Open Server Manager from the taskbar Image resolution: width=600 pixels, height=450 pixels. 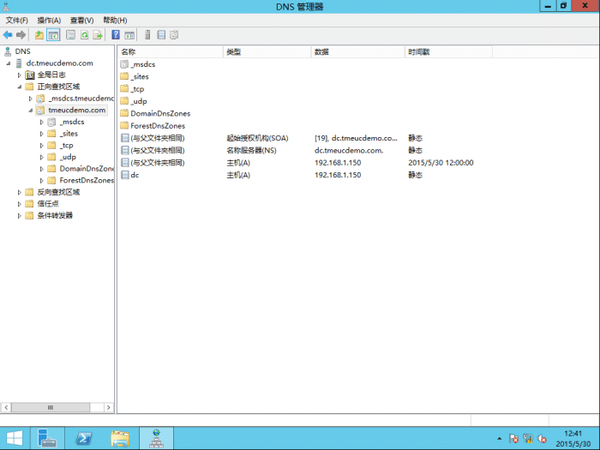point(47,437)
